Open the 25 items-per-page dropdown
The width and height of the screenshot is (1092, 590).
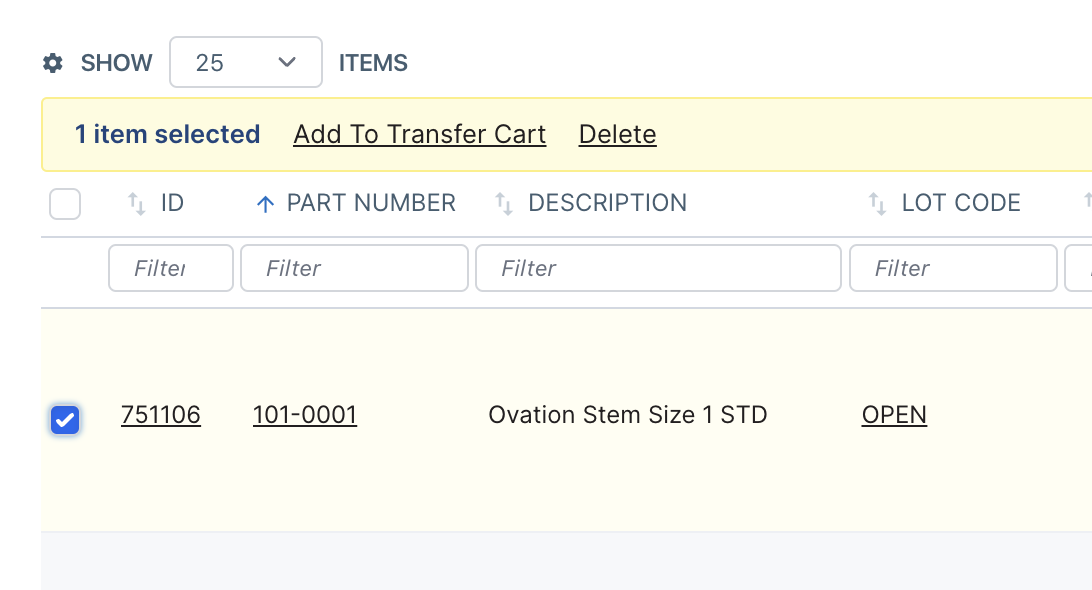coord(246,62)
